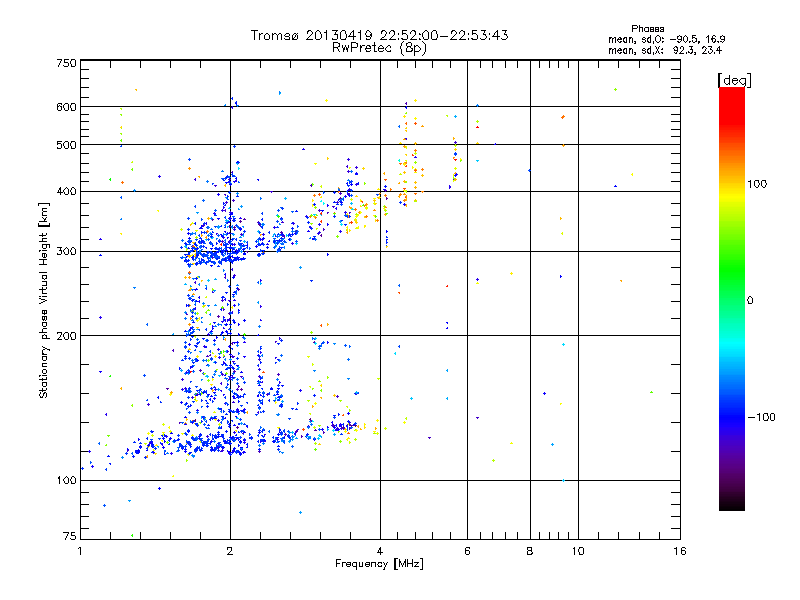The image size is (800, 600).
Task: Click the red top of the phase colorbar
Action: coord(732,98)
